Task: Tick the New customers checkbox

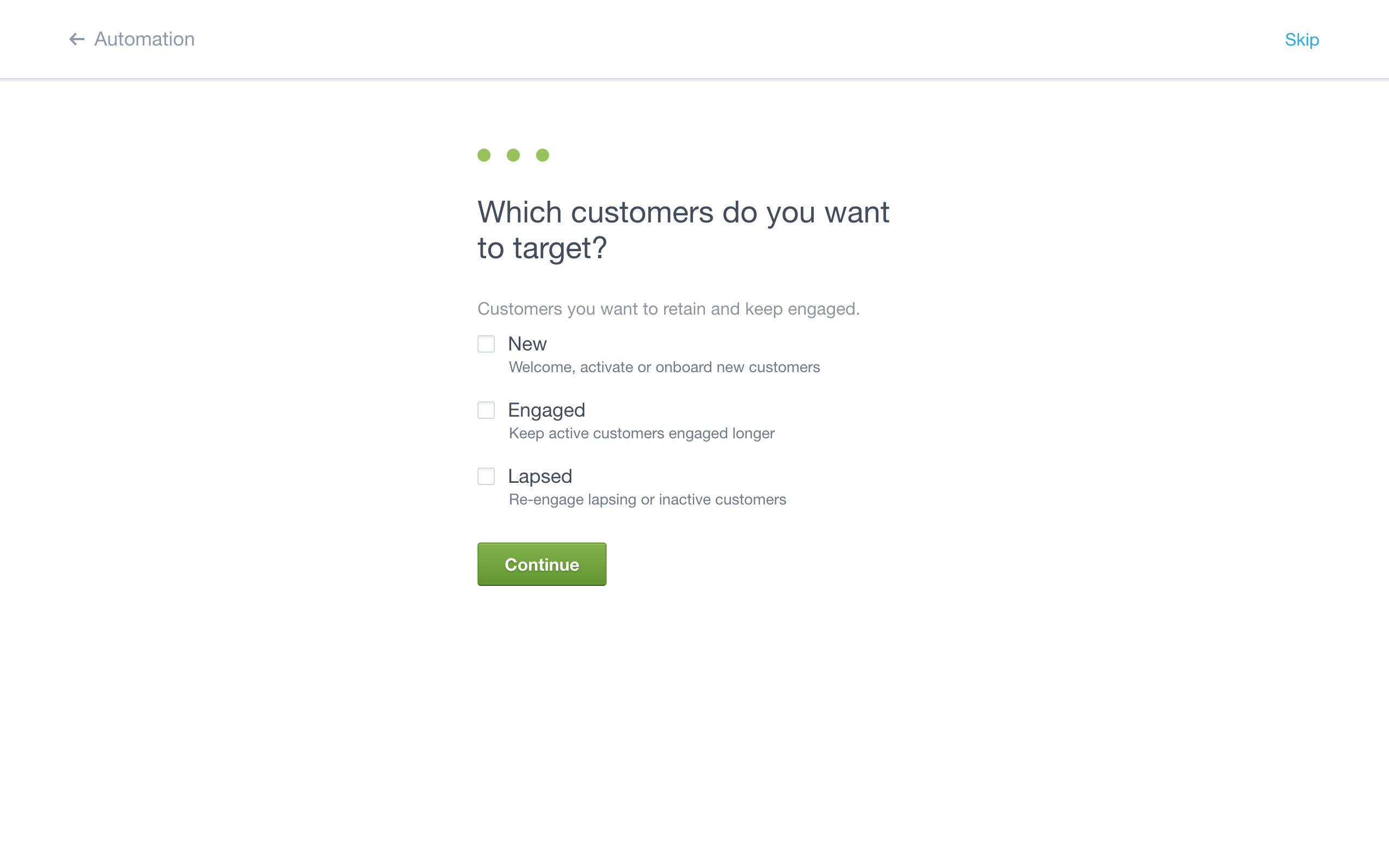Action: (486, 344)
